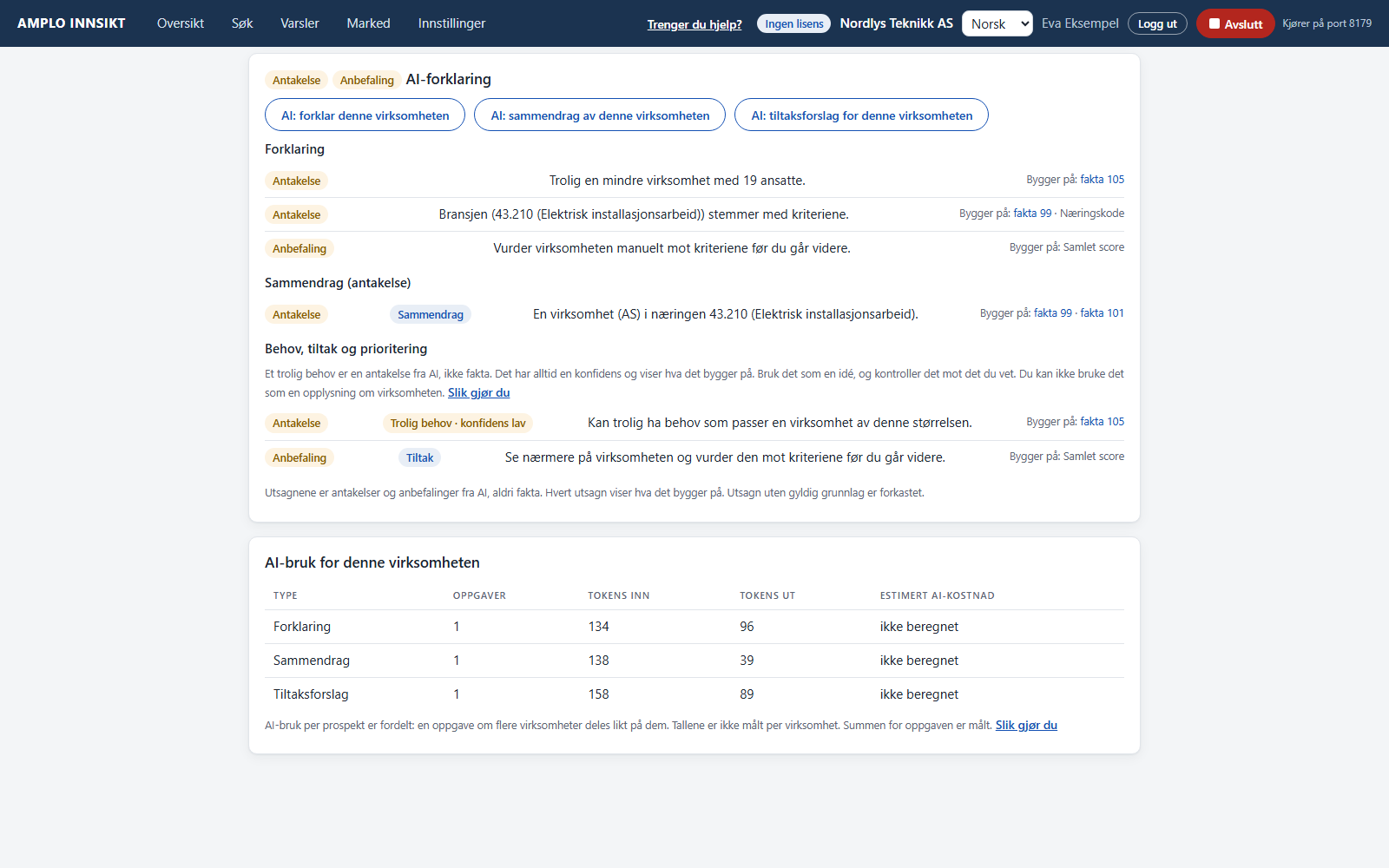Click the value 158 in the Tiltaksforslag row

(x=598, y=694)
